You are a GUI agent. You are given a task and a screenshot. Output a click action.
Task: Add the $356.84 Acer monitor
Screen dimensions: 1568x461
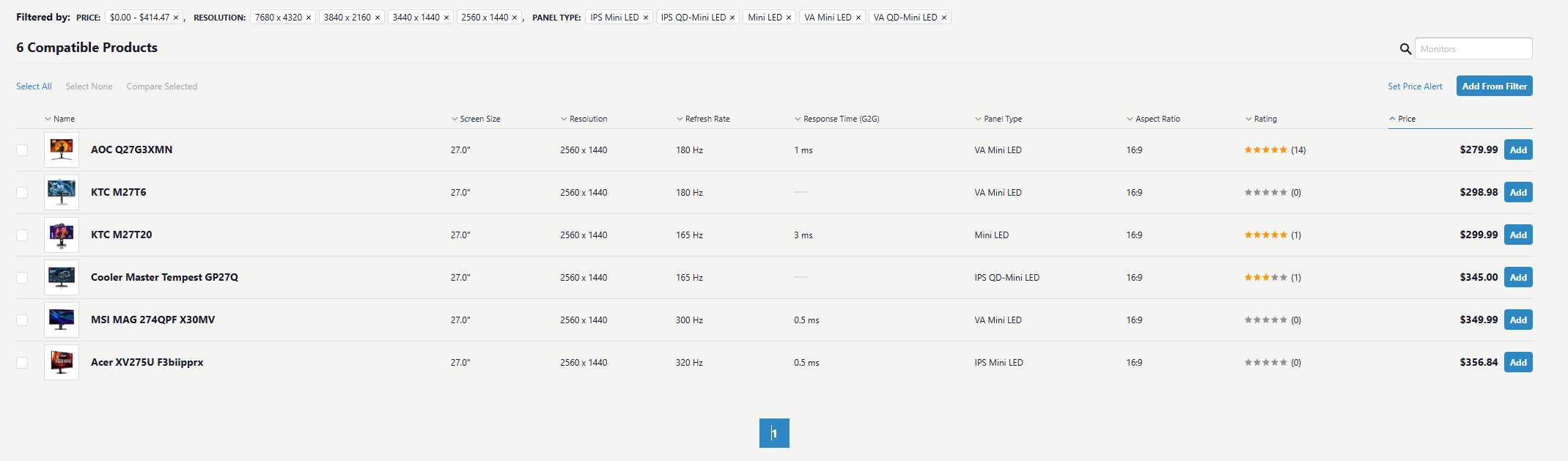coord(1518,362)
